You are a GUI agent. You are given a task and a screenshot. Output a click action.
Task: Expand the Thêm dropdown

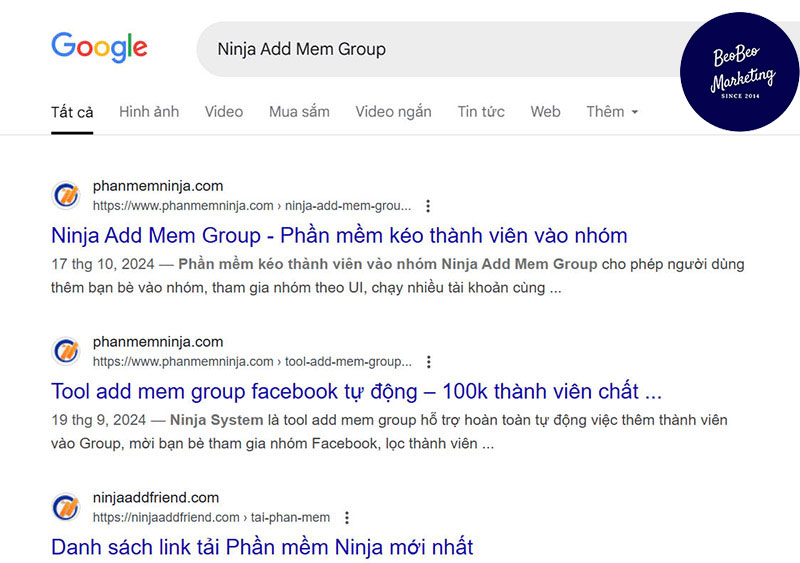(x=612, y=111)
